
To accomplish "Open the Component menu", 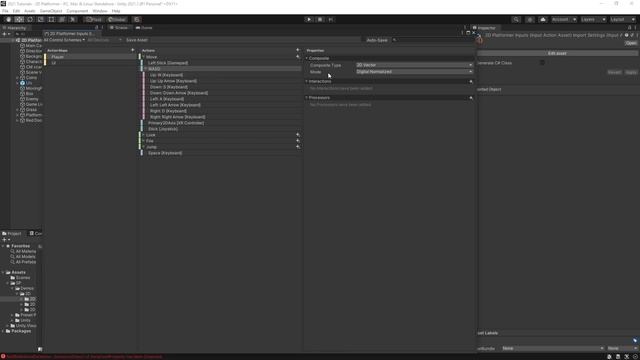I will 77,11.
